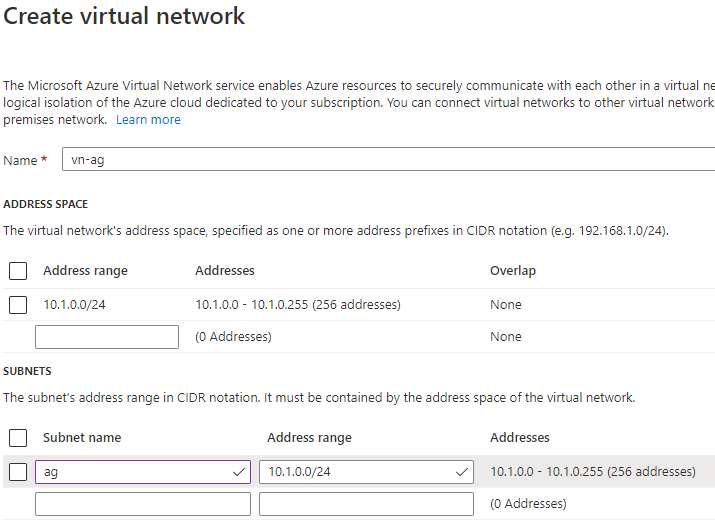Image resolution: width=715 pixels, height=531 pixels.
Task: Tick the Subnets header select-all checkbox
Action: point(18,438)
